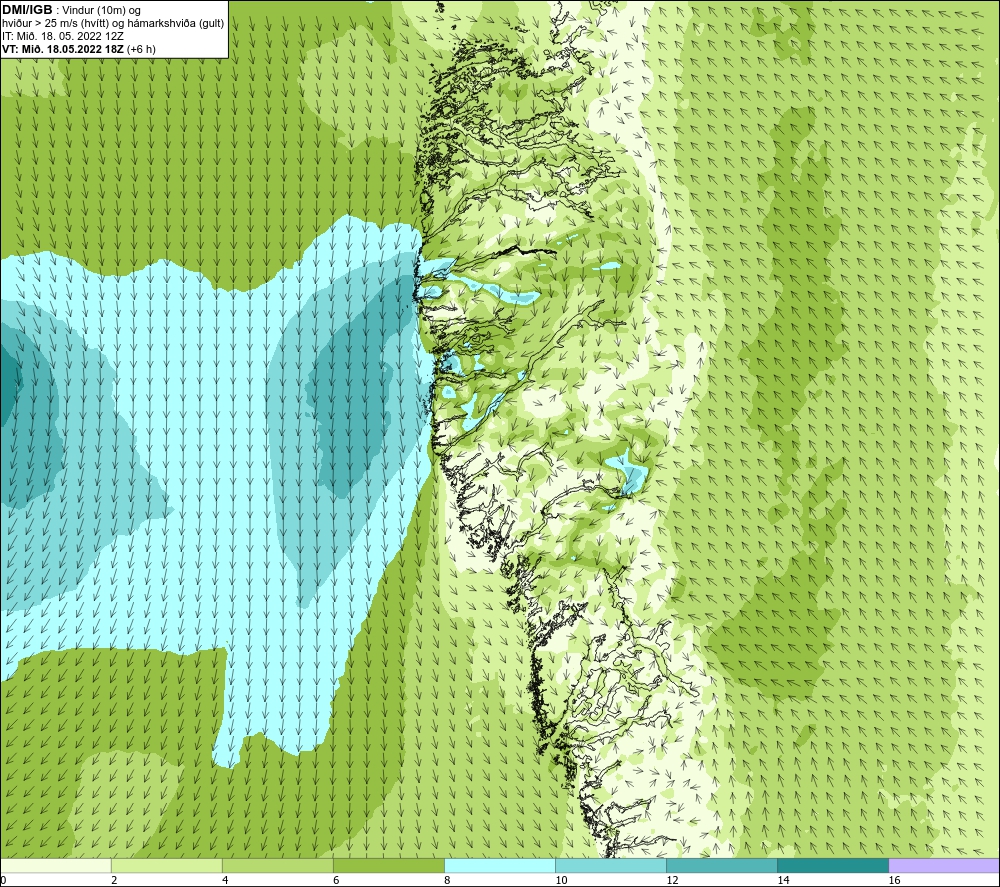This screenshot has width=1000, height=887.
Task: Click the 'Vindur (10m) og' text
Action: tap(102, 11)
